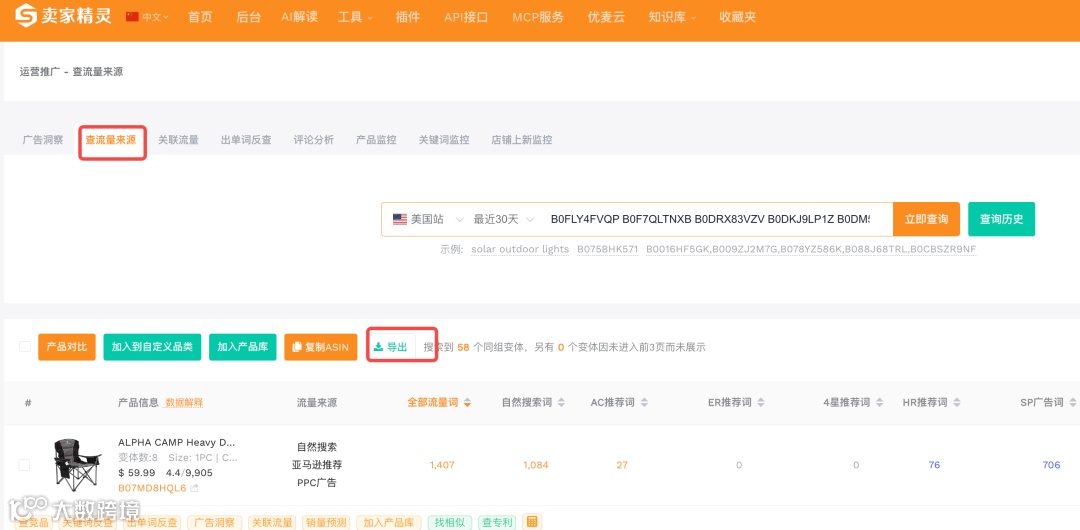Open ASIN link B07MD8HQL6
Screen dimensions: 1080x530
152,488
